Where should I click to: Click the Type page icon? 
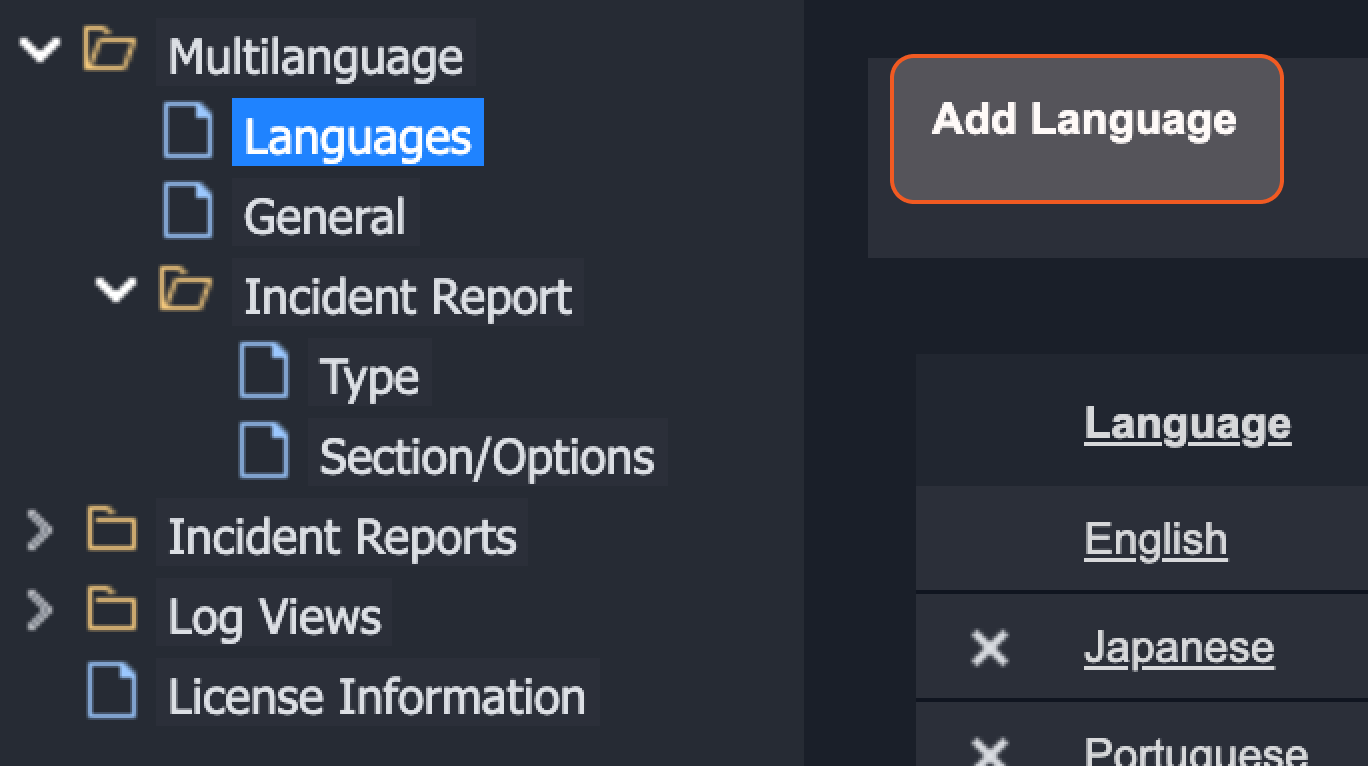coord(264,372)
